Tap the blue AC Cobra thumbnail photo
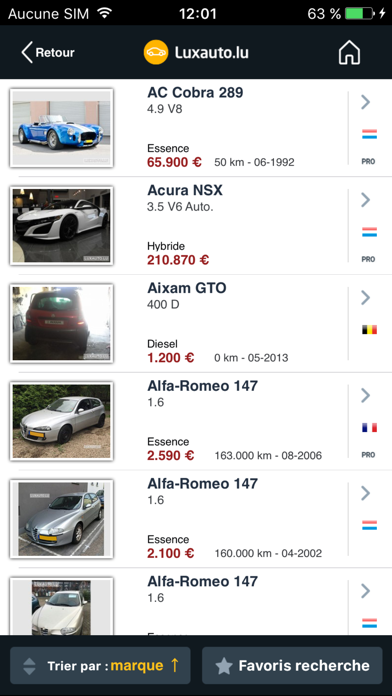This screenshot has width=392, height=696. click(x=61, y=128)
